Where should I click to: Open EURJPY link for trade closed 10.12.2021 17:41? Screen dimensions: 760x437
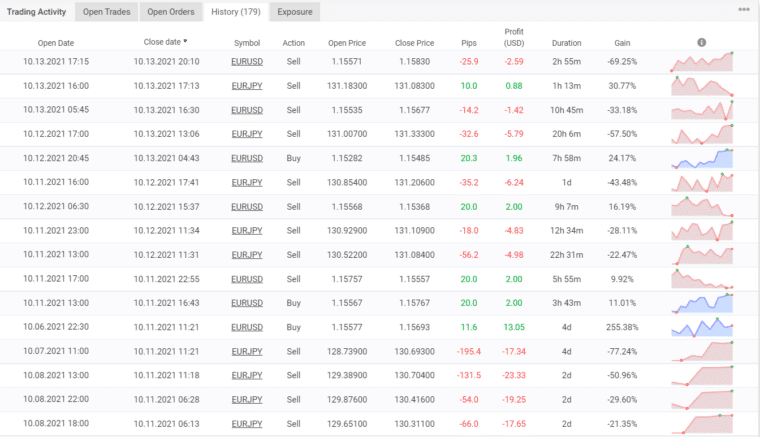tap(247, 182)
